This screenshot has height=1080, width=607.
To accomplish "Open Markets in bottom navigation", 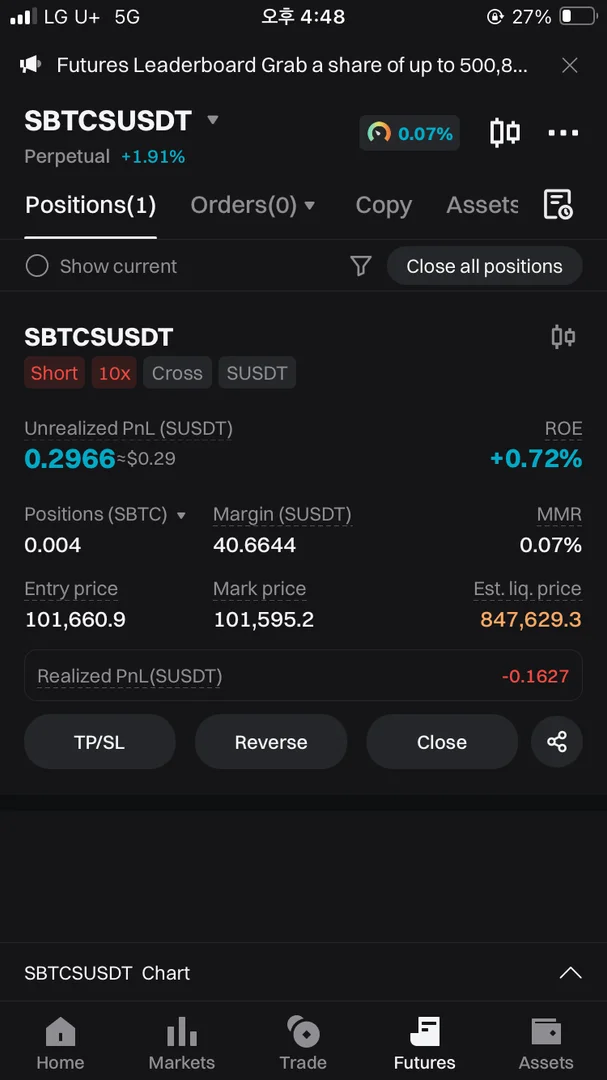I will (181, 1043).
